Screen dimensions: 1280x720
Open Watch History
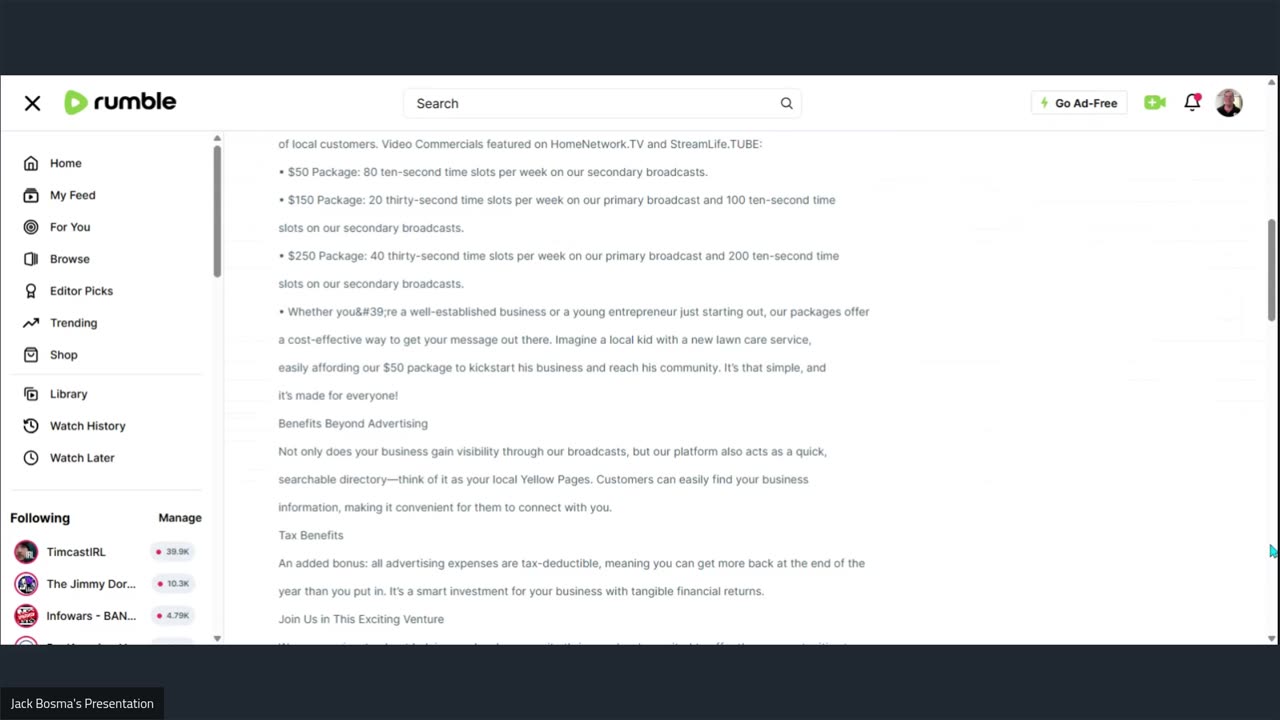point(87,426)
